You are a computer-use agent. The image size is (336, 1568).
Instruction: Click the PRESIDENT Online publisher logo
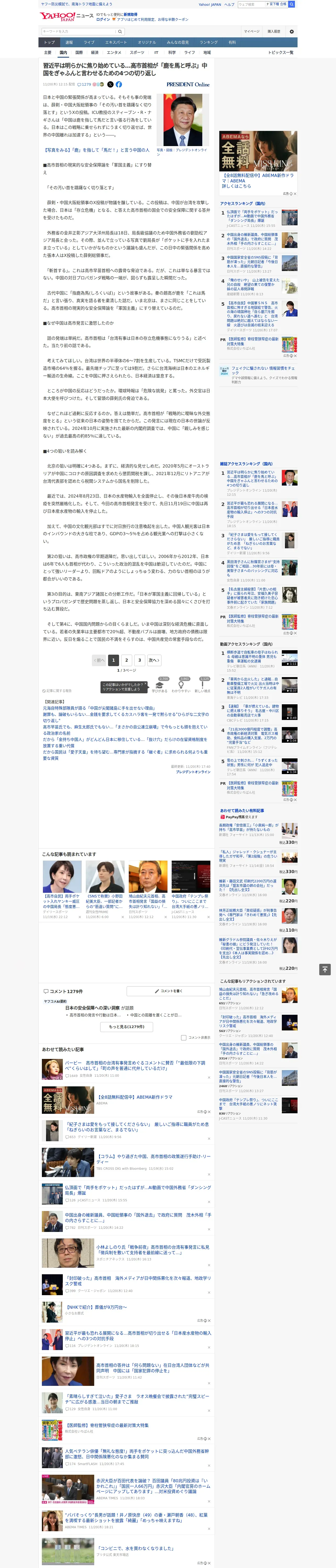point(188,85)
